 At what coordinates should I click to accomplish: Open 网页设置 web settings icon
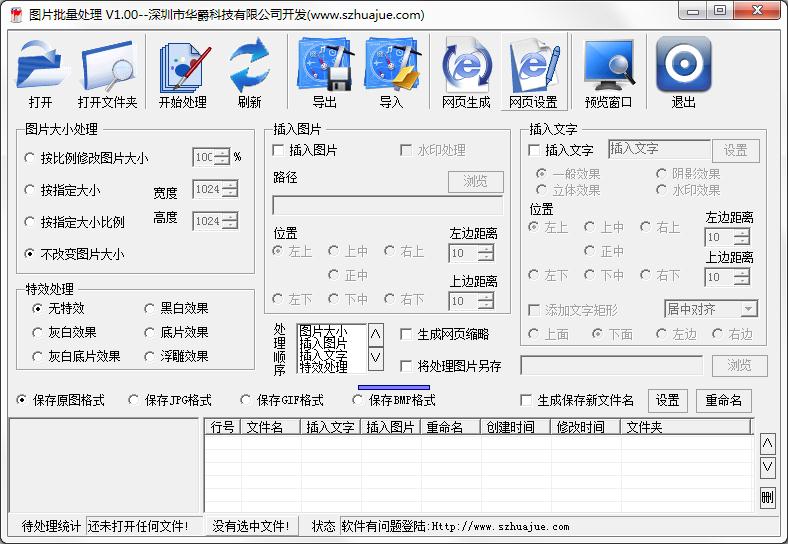point(533,72)
